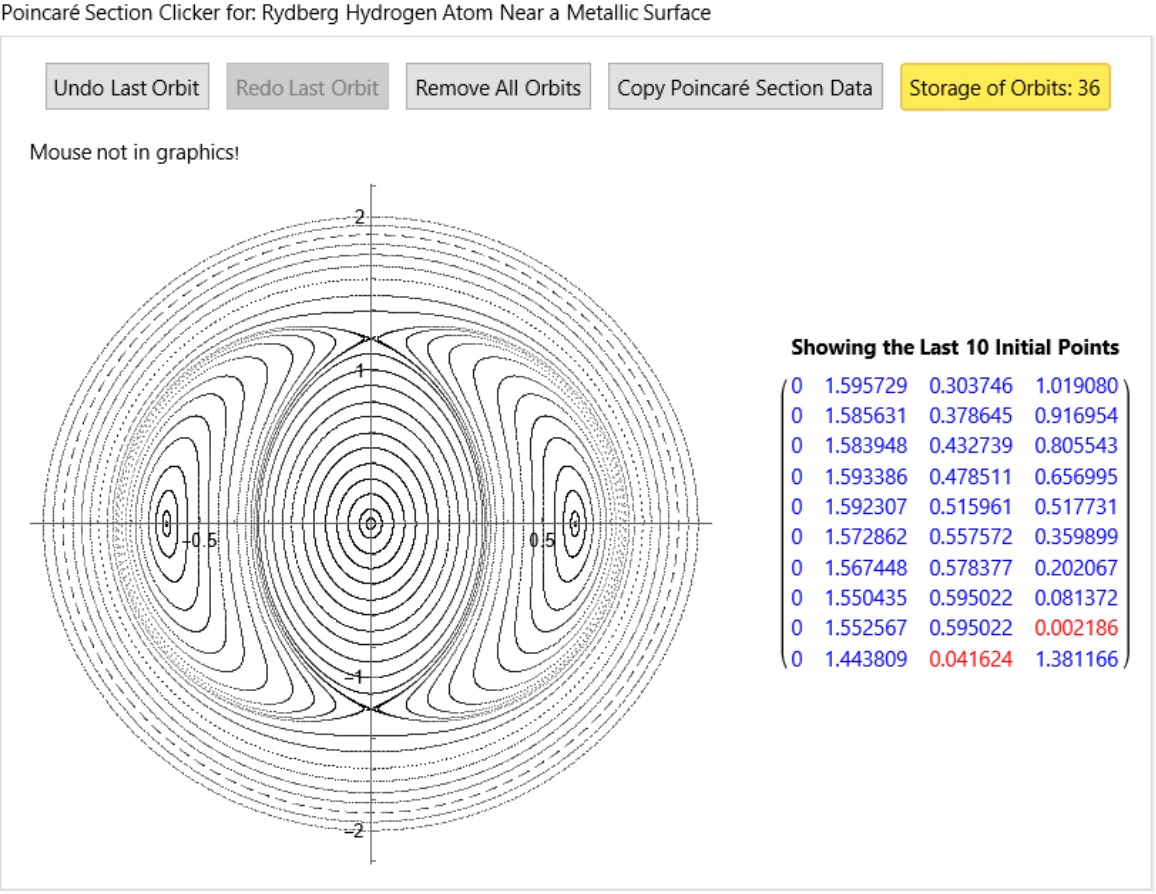The height and width of the screenshot is (894, 1156).
Task: Select the red value 0.041624 in the last row
Action: 970,658
